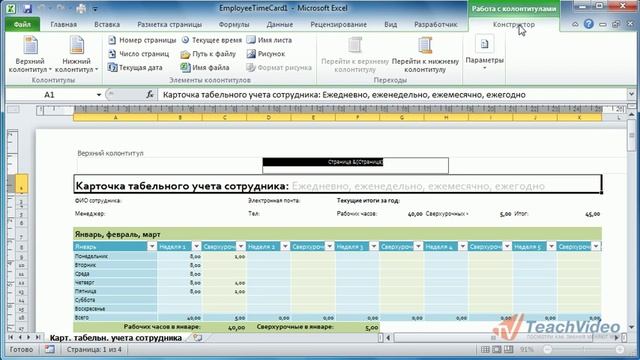Image resolution: width=640 pixels, height=360 pixels.
Task: Go to last sheet navigation arrow
Action: [x=38, y=338]
